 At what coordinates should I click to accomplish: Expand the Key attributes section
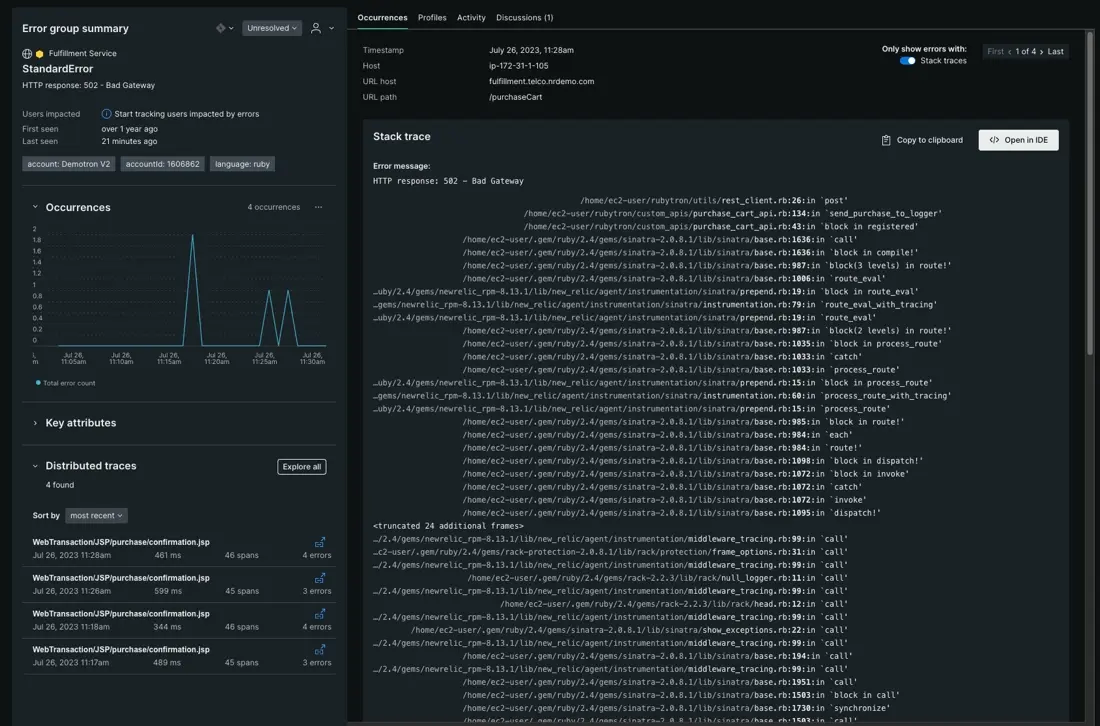click(35, 423)
